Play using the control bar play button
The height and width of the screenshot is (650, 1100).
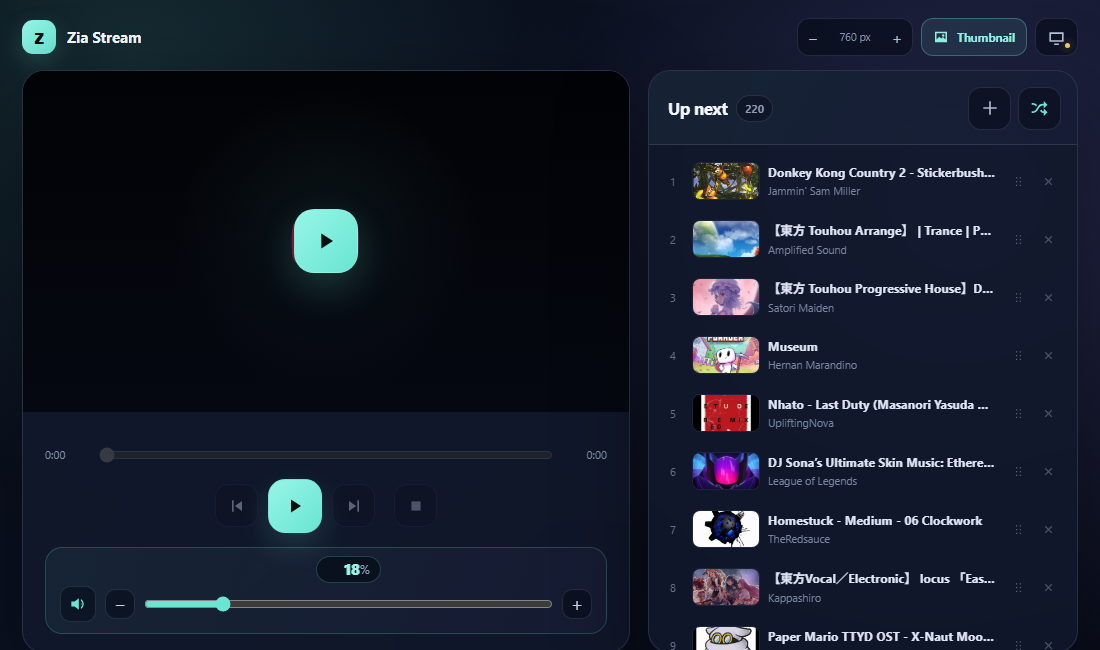tap(295, 506)
